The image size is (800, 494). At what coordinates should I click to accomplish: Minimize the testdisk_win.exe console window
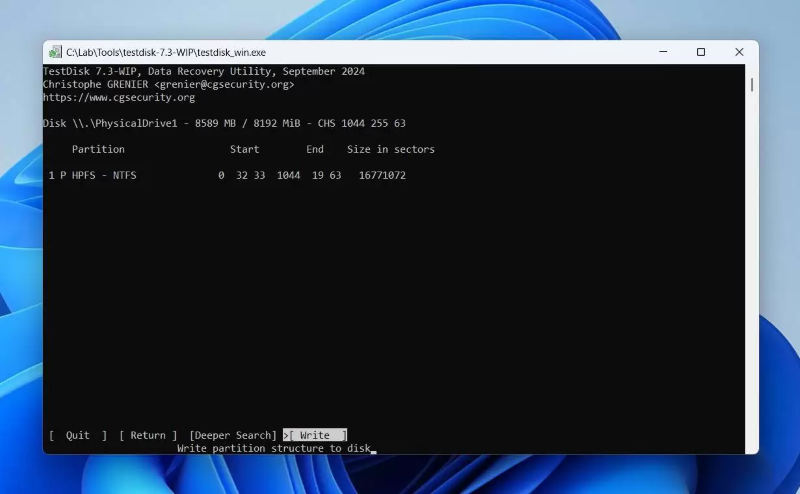click(x=663, y=52)
